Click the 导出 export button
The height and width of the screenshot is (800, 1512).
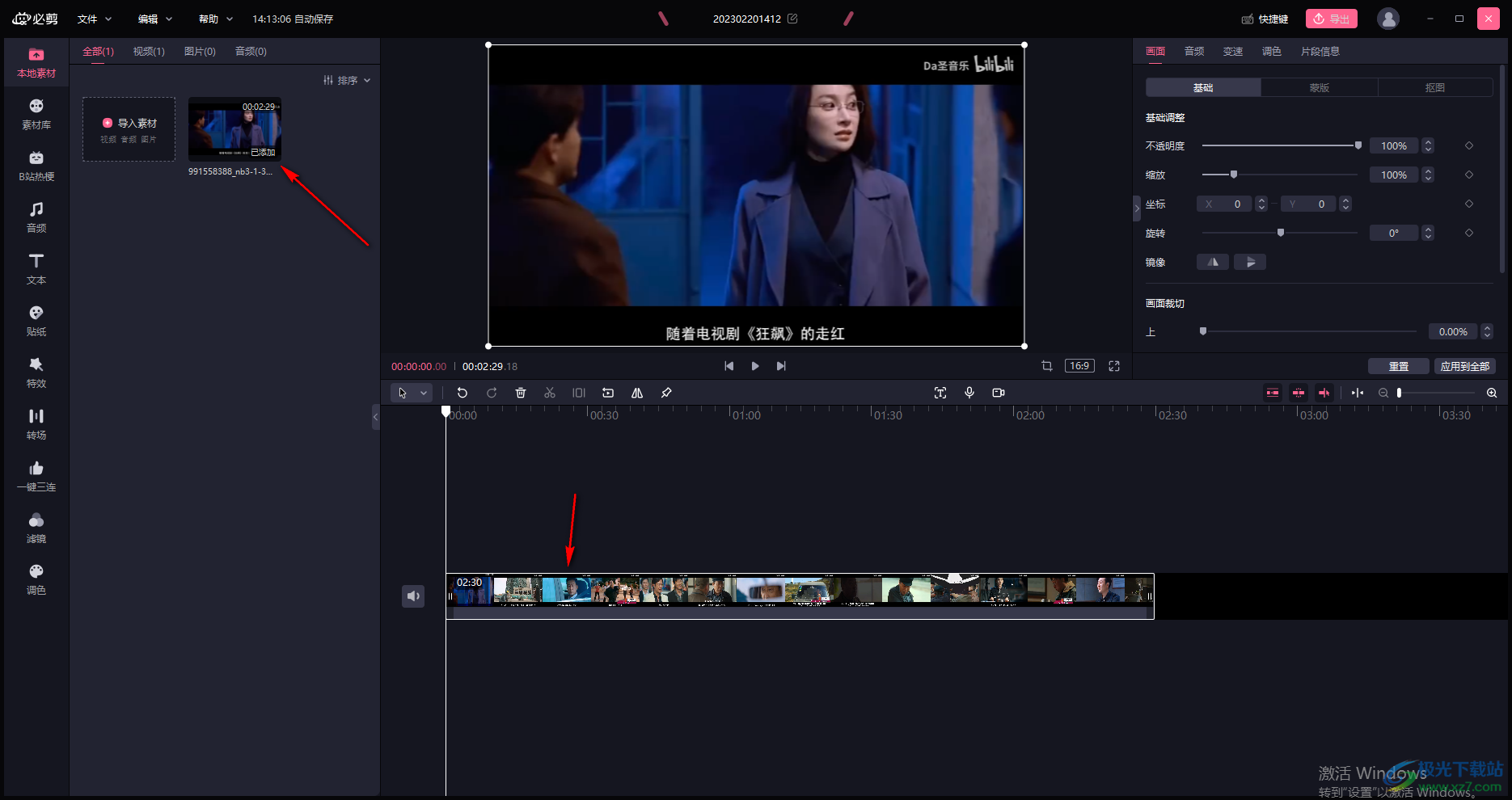[1332, 19]
